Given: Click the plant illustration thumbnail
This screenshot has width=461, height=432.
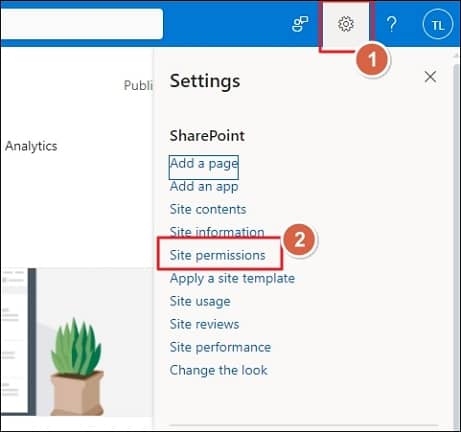Looking at the screenshot, I should point(77,367).
